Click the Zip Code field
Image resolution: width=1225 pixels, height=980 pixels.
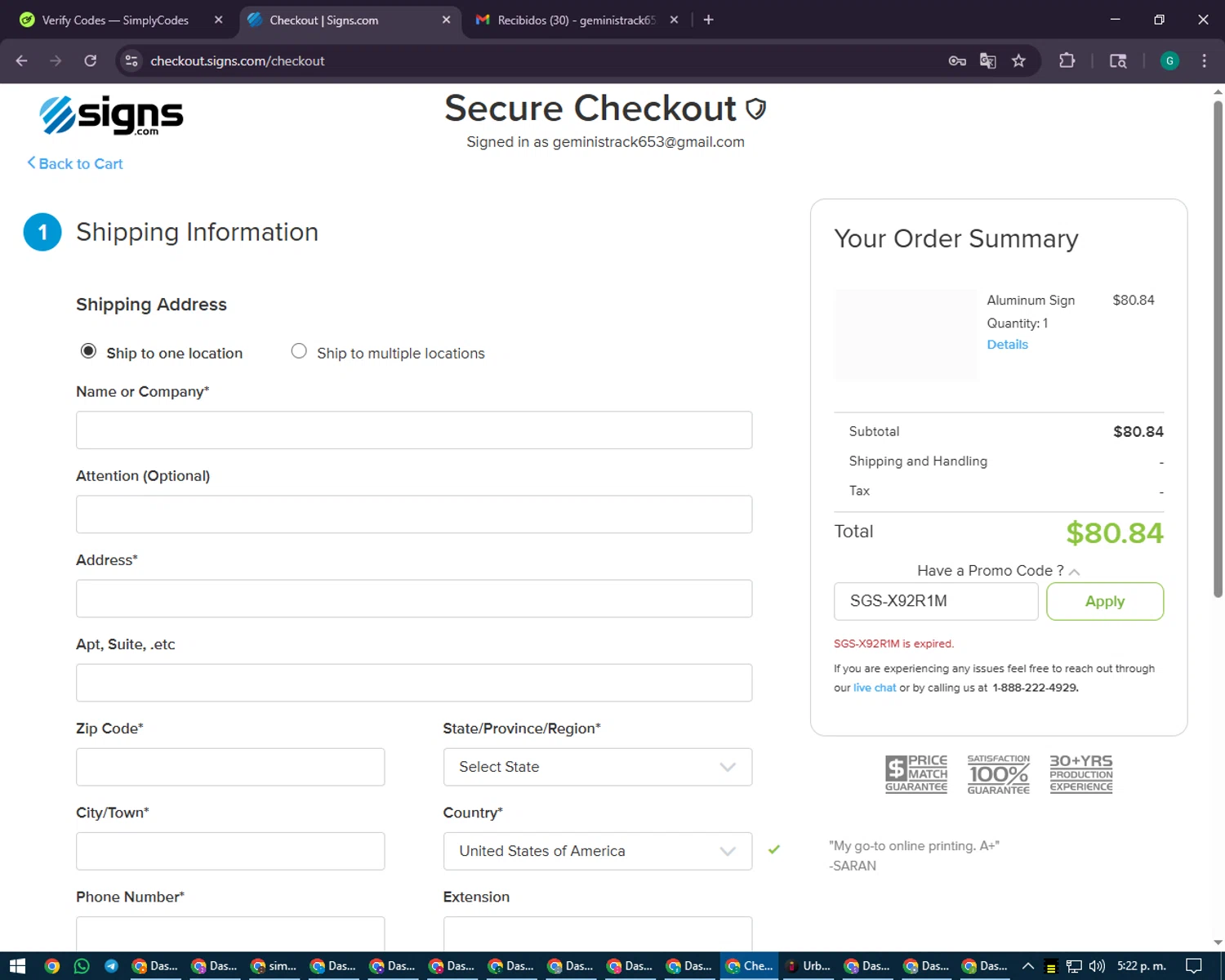point(230,767)
